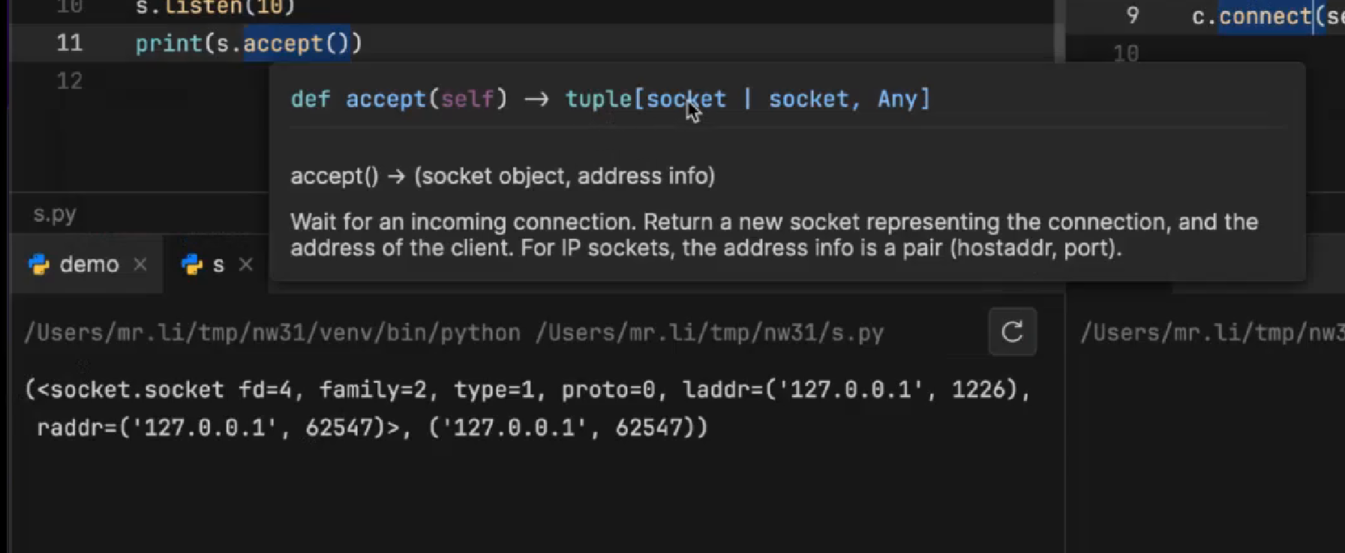
Task: Click line number 12 in the gutter
Action: click(70, 81)
